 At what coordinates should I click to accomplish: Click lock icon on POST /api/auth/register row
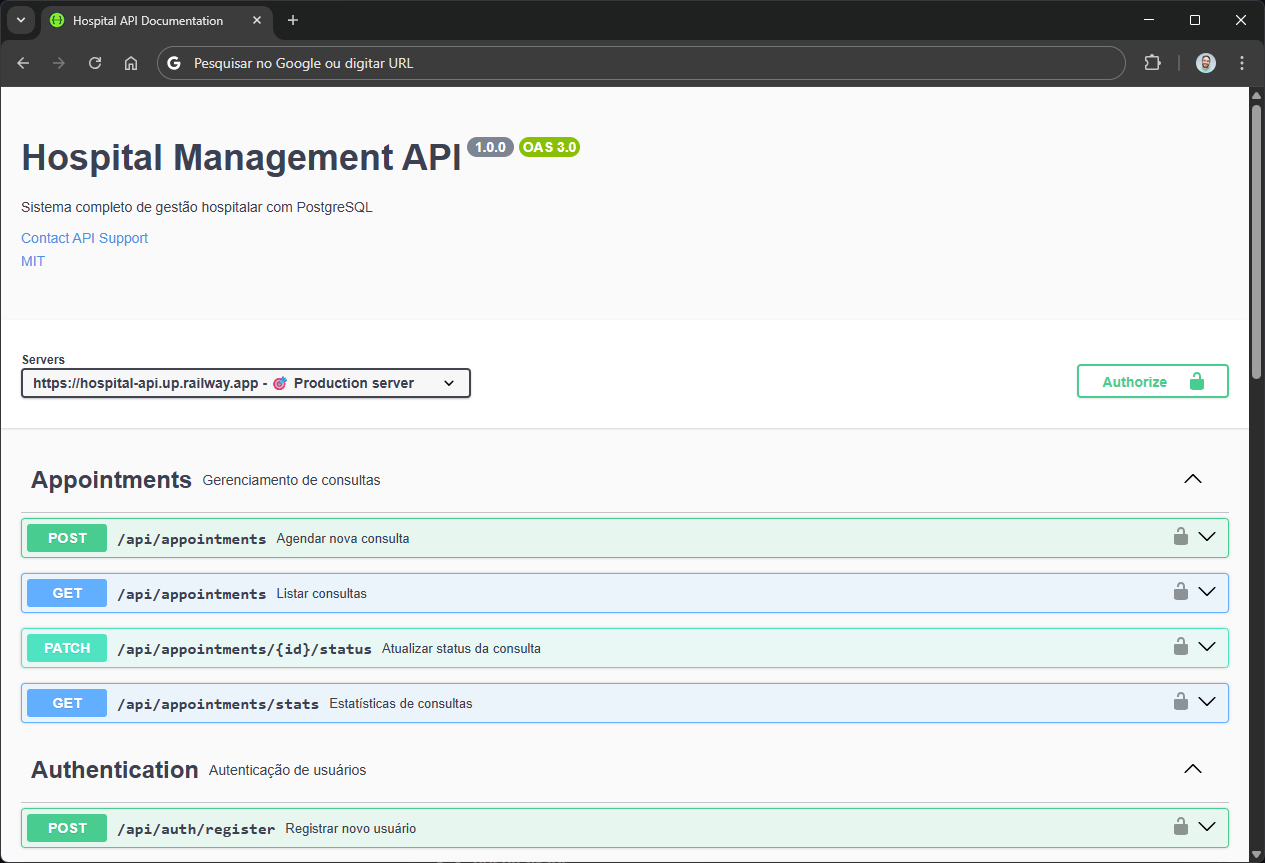1180,827
